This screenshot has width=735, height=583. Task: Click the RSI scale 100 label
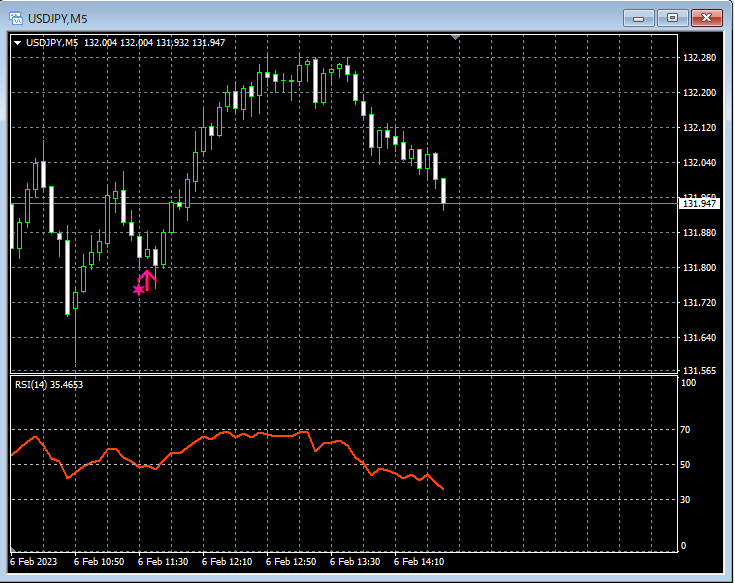pos(688,383)
